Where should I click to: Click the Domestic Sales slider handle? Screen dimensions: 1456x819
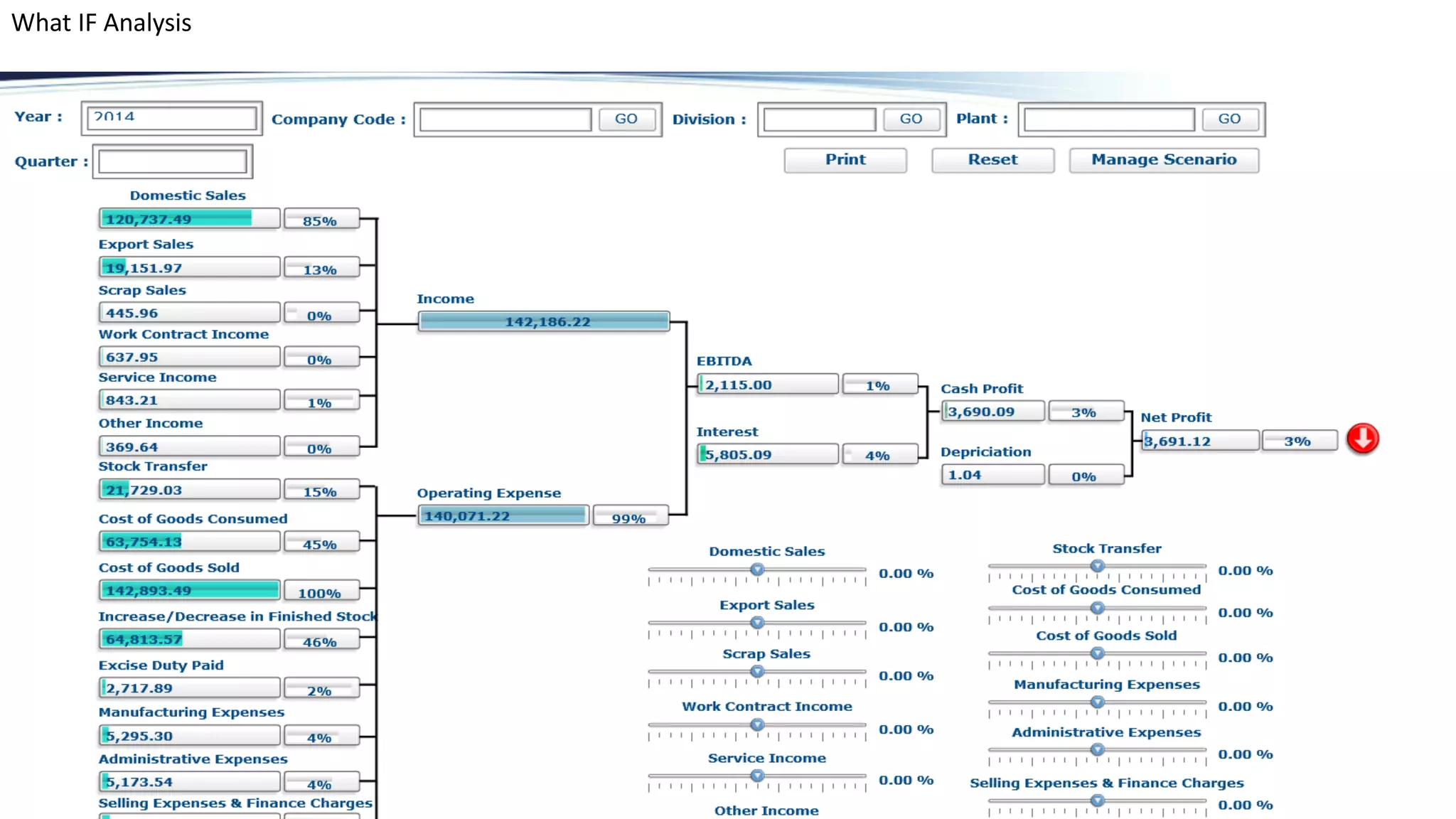(757, 569)
